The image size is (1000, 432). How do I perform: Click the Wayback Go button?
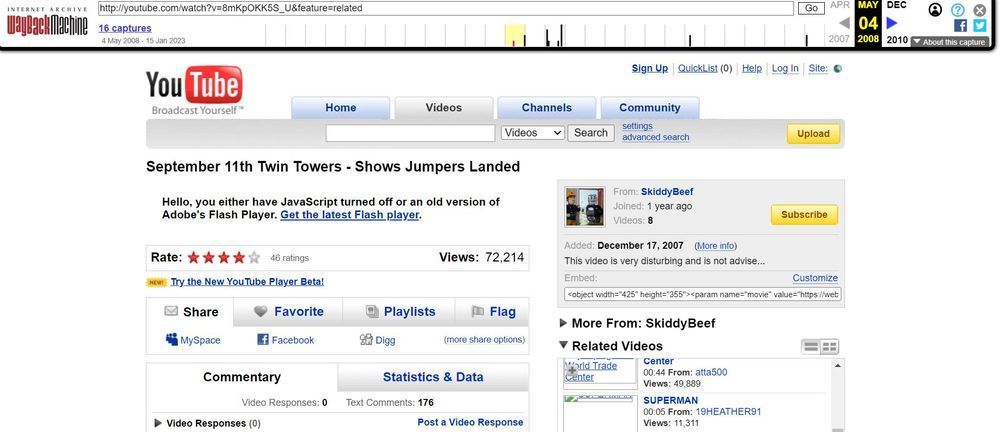pos(811,8)
